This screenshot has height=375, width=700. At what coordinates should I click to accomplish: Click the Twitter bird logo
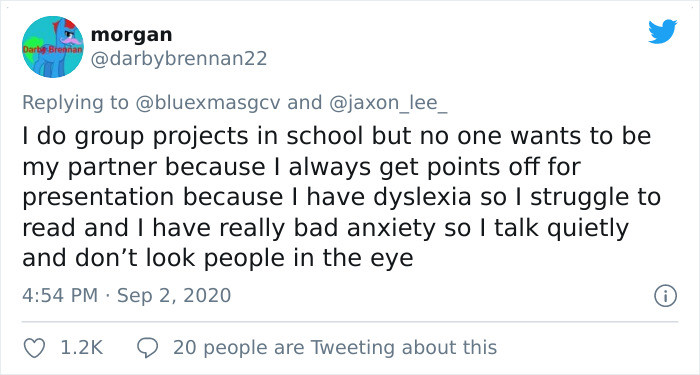point(662,32)
